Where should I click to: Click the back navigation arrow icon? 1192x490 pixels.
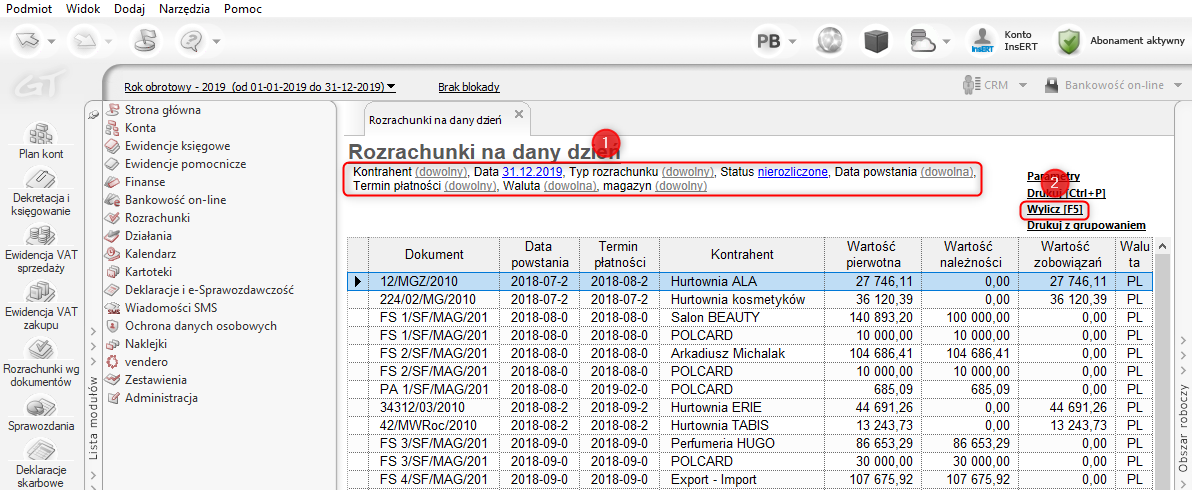point(28,41)
